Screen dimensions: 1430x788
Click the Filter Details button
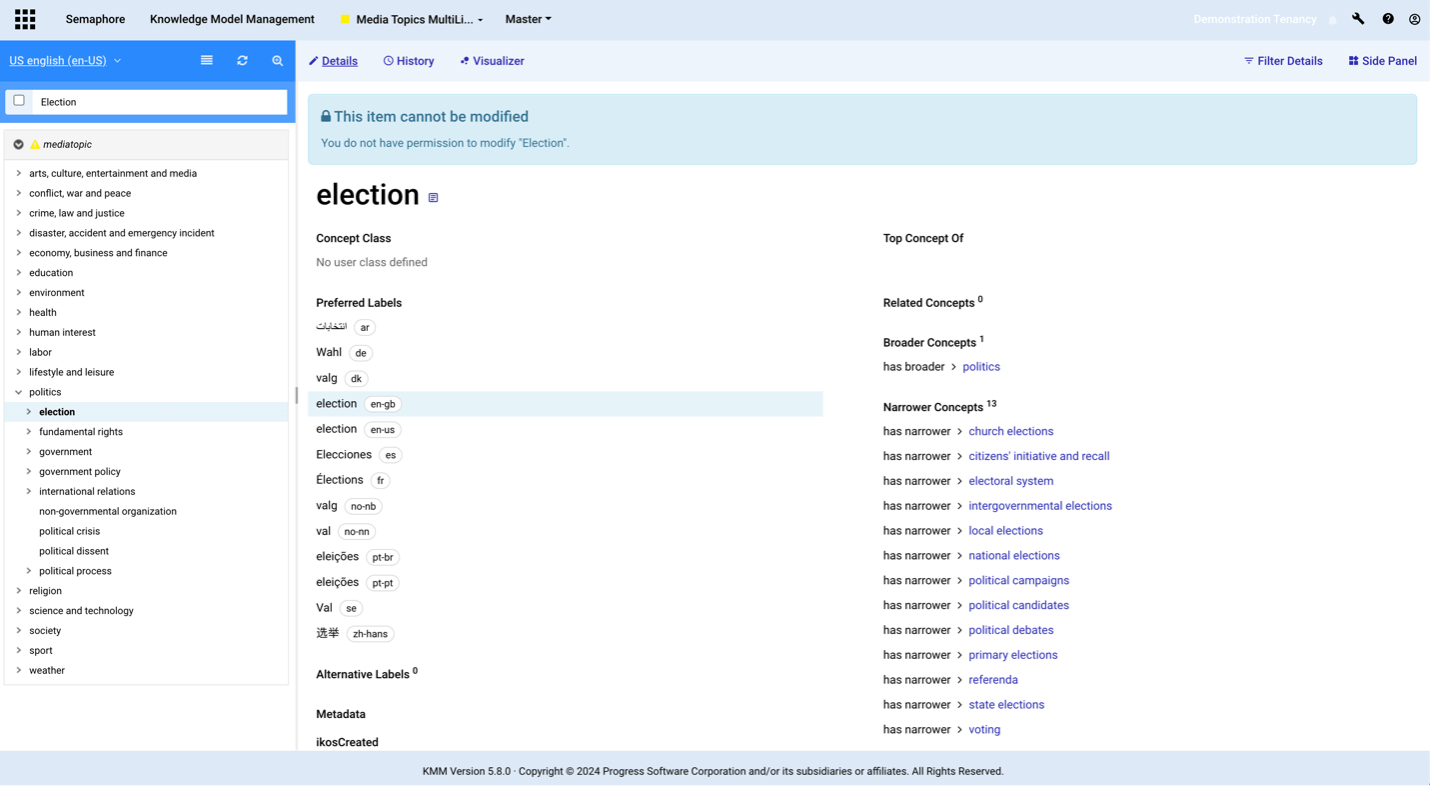click(x=1283, y=61)
